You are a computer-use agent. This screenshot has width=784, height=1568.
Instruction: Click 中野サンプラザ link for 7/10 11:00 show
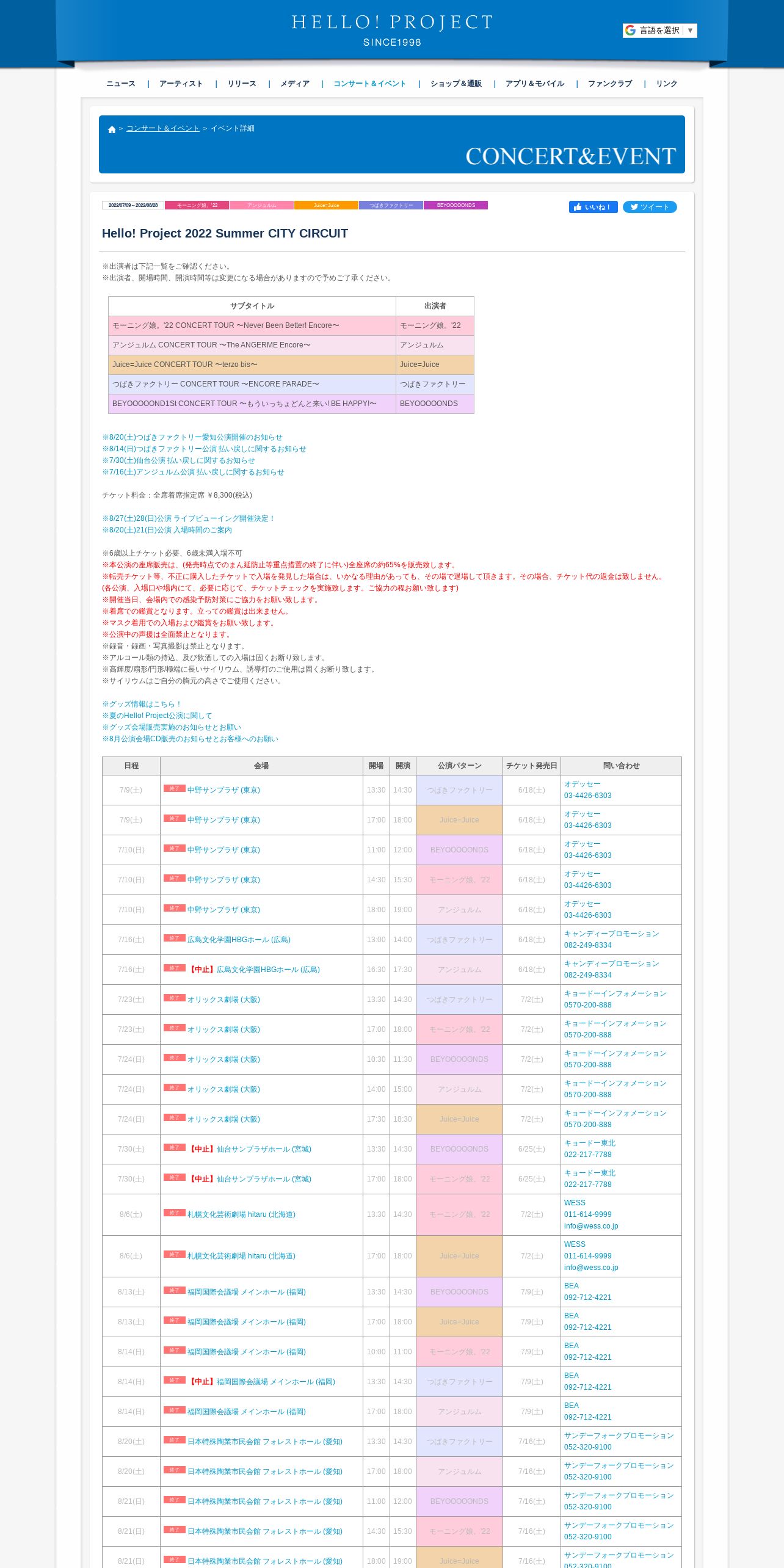223,850
